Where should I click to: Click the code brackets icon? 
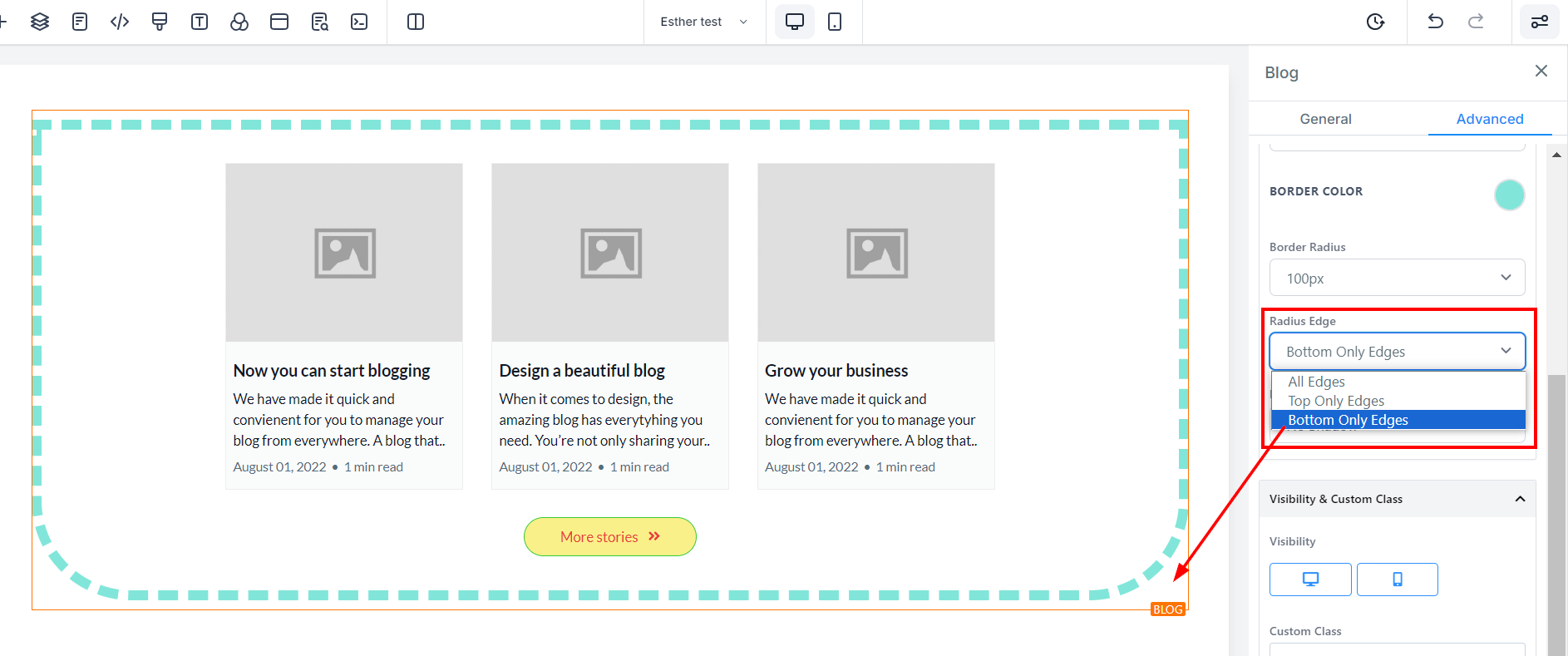[120, 22]
